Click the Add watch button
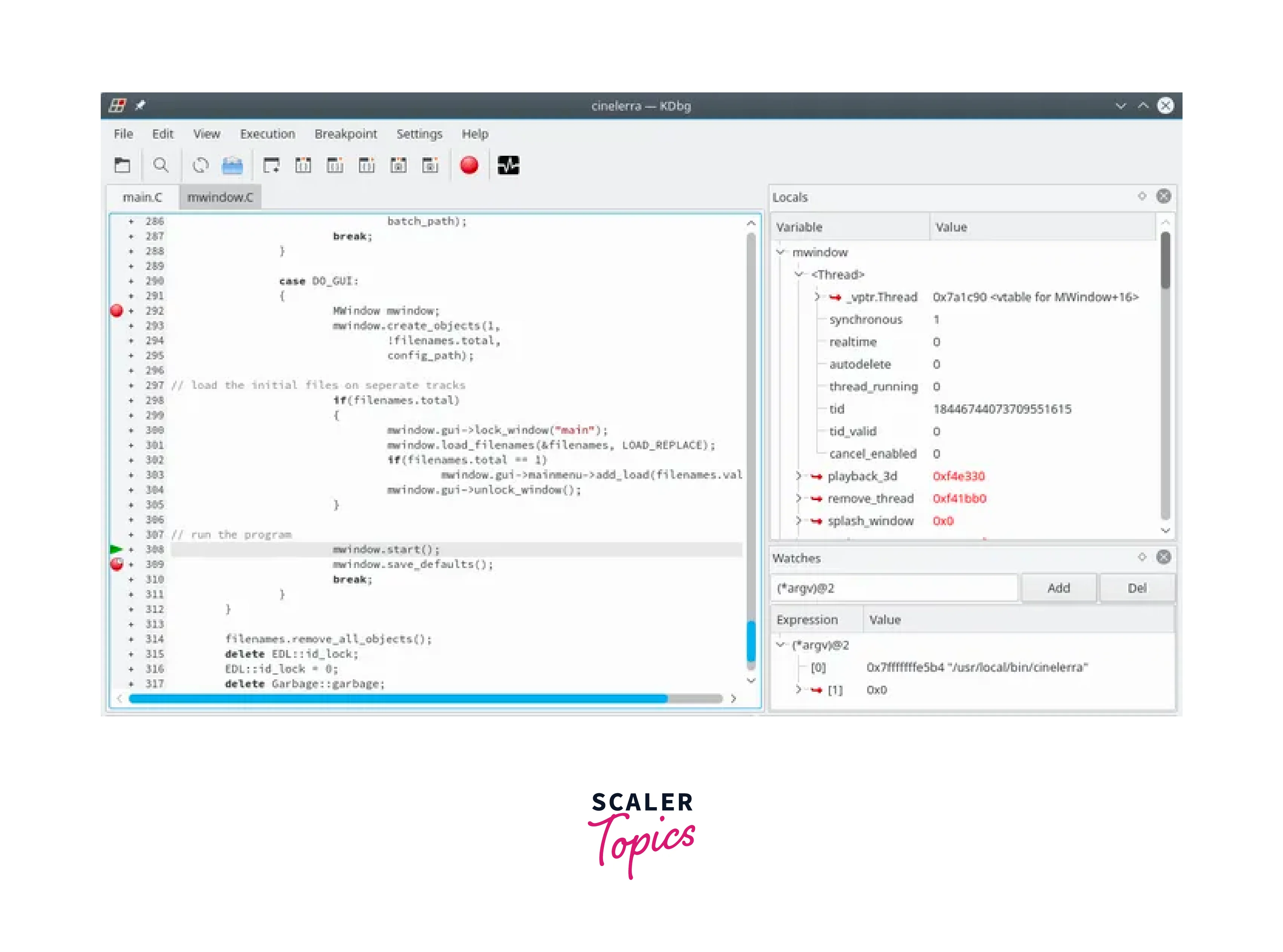The height and width of the screenshot is (952, 1283). click(x=1058, y=588)
